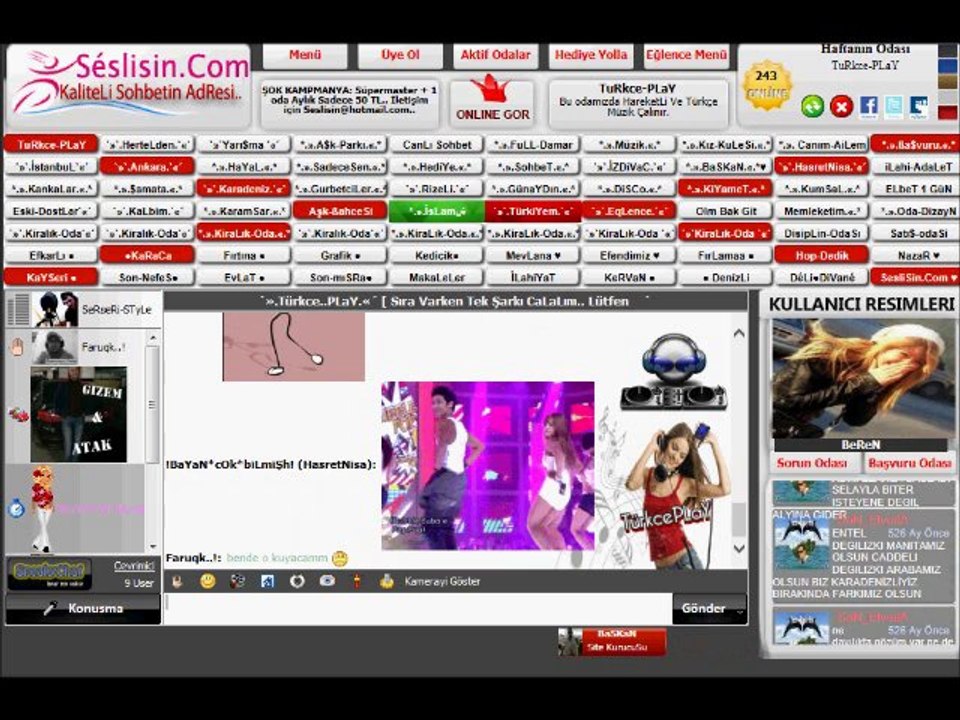Viewport: 960px width, 720px height.
Task: Click the hand icon next to Faruqk..!
Action: coord(17,347)
